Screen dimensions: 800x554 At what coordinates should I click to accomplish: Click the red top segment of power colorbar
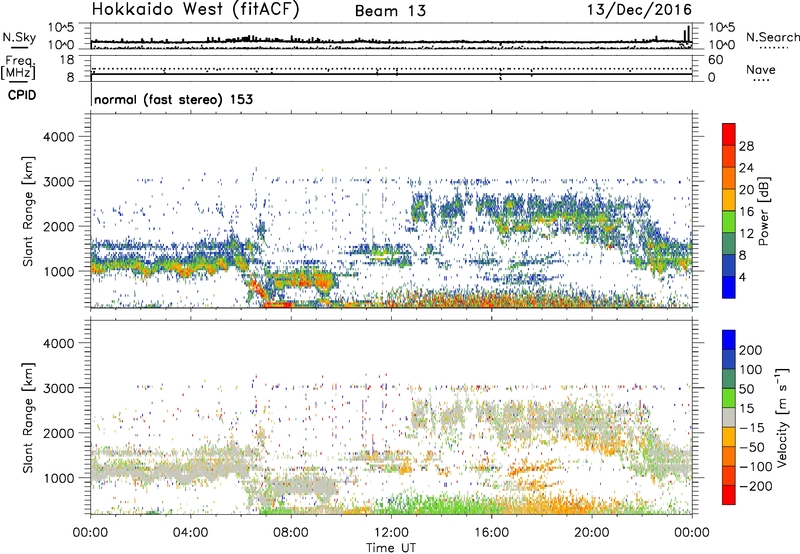point(729,134)
